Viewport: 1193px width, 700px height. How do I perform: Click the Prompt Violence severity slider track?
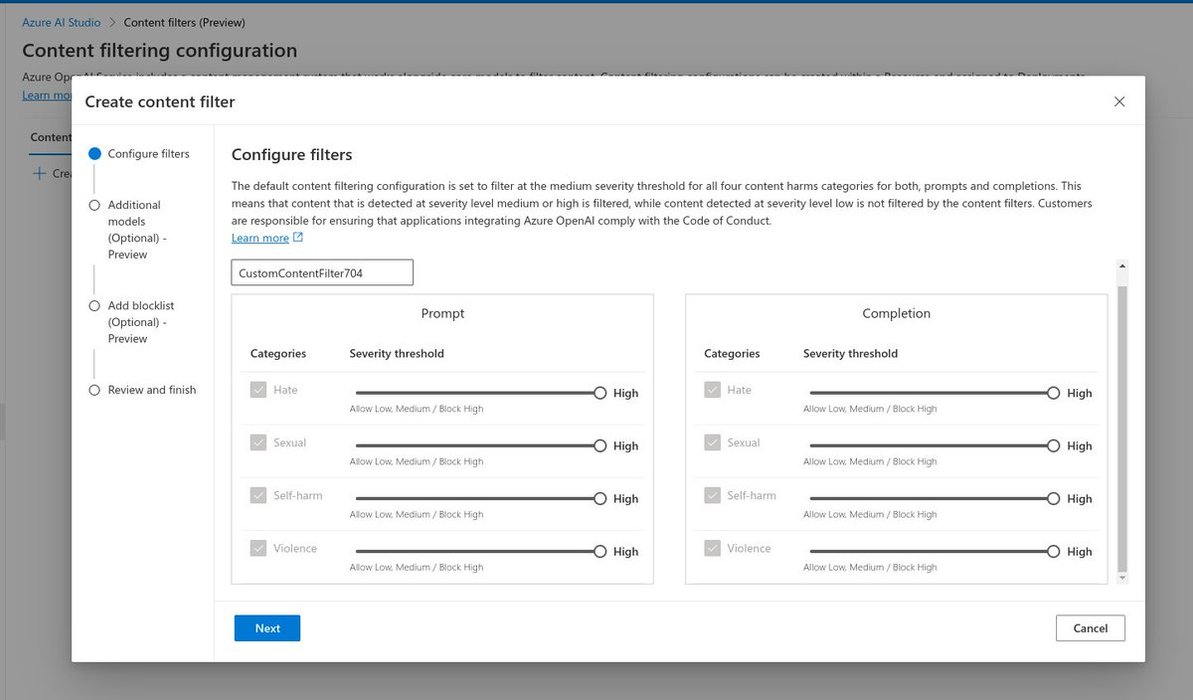475,551
